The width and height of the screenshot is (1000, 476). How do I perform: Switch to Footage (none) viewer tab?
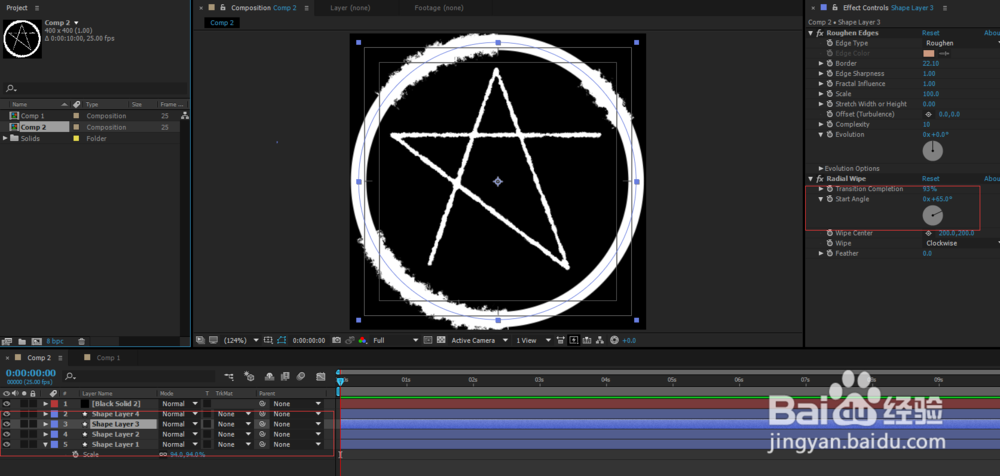click(x=438, y=8)
